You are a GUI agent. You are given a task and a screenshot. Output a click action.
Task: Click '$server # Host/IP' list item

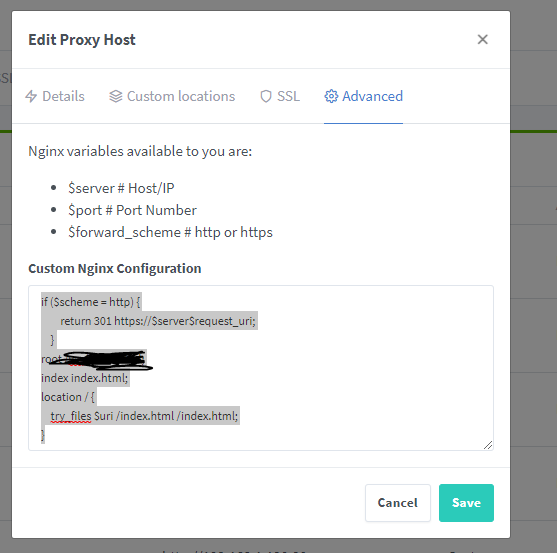[121, 188]
